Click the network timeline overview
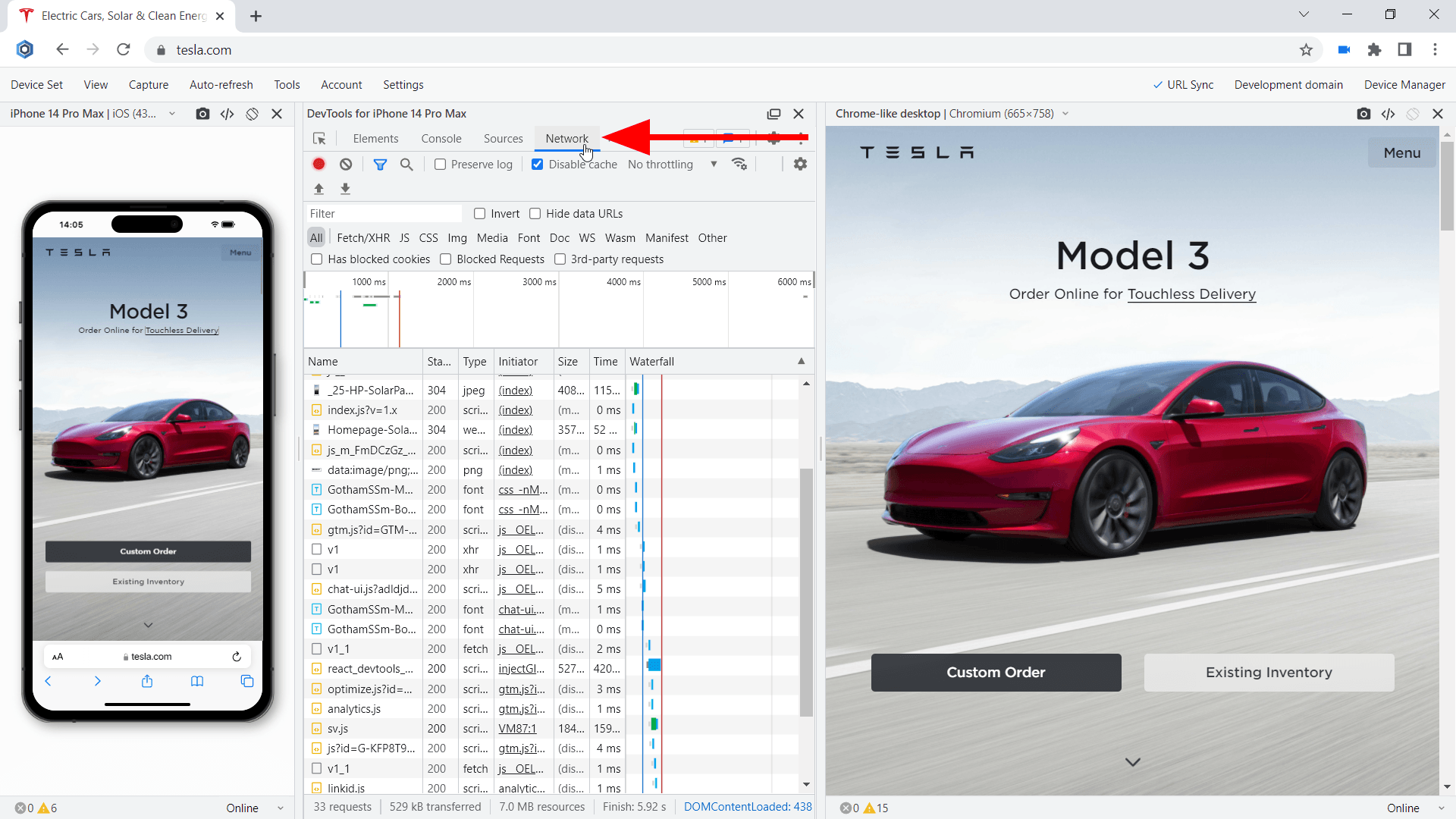 [x=559, y=315]
